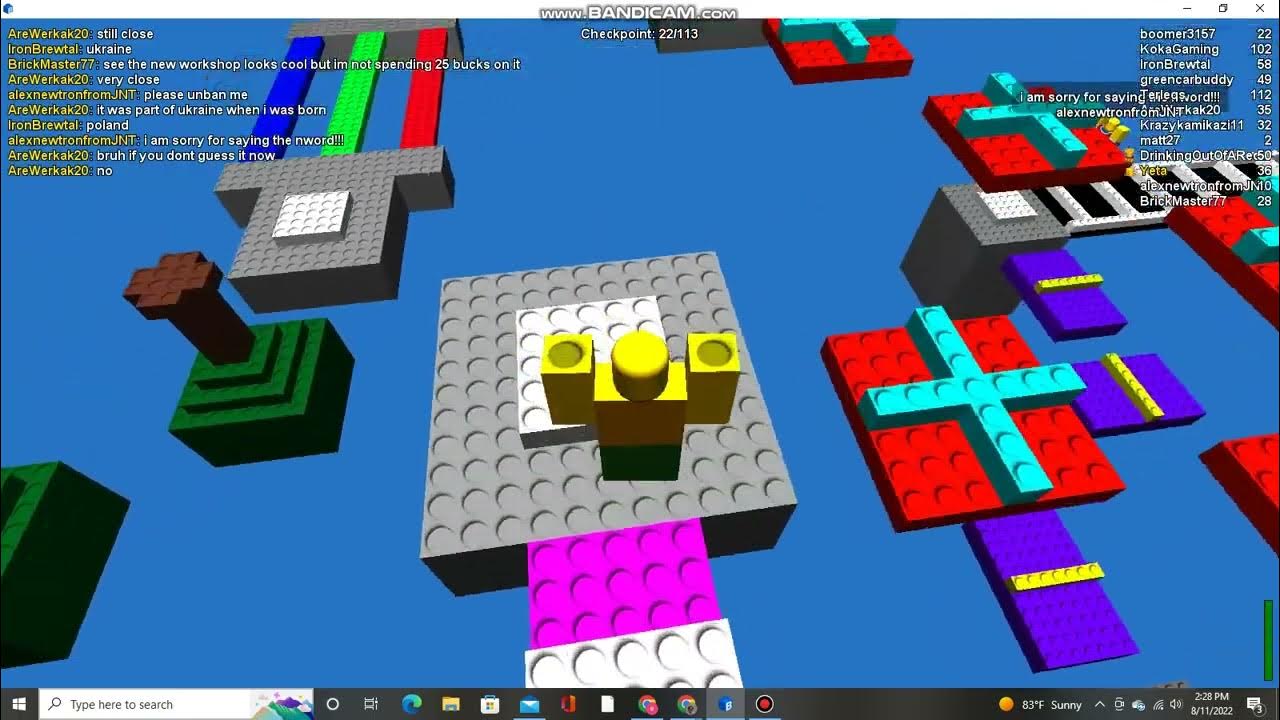Open the Bandicam recorder taskbar icon
Viewport: 1280px width, 720px height.
[765, 704]
